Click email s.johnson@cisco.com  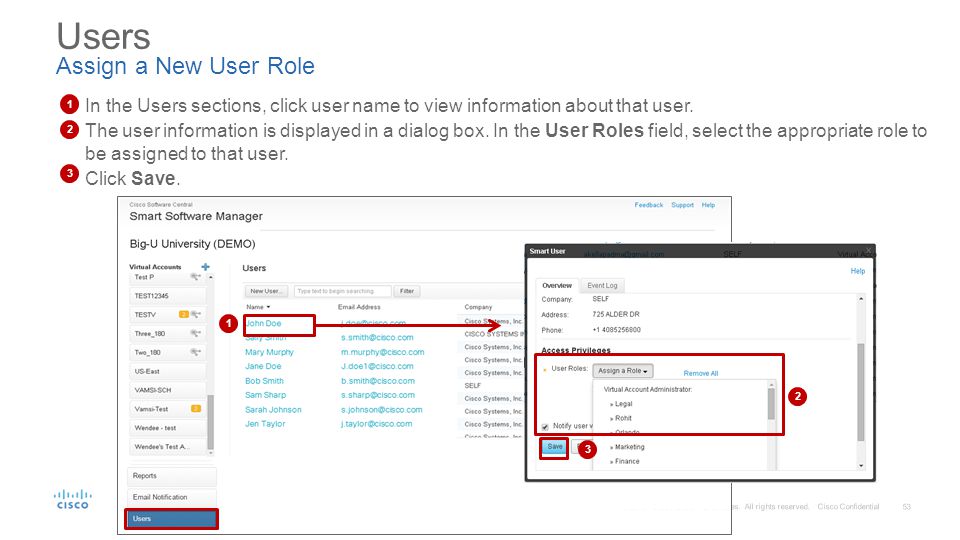point(381,410)
